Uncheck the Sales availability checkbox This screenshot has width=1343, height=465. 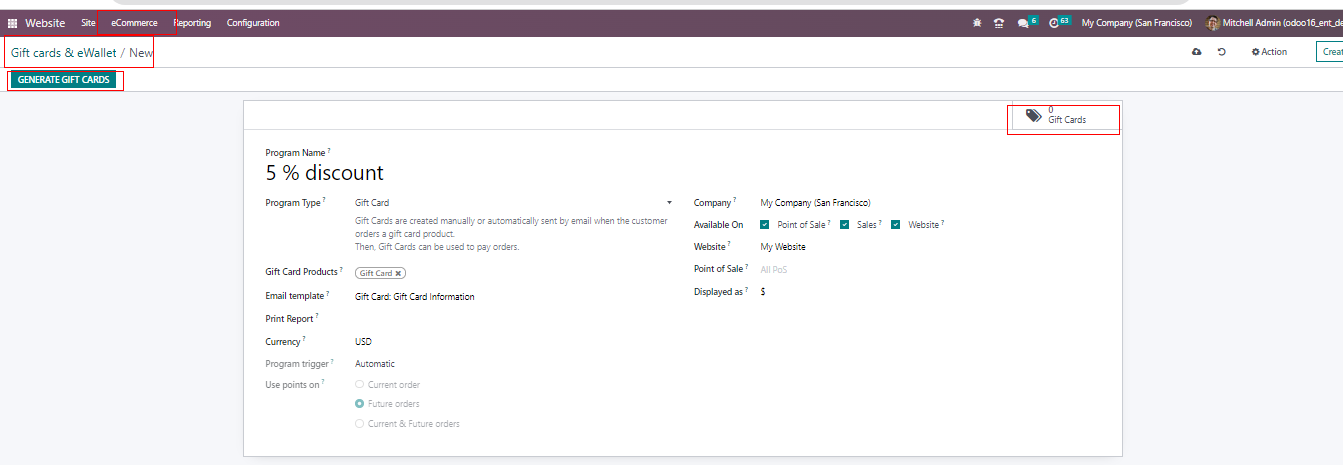(x=845, y=225)
